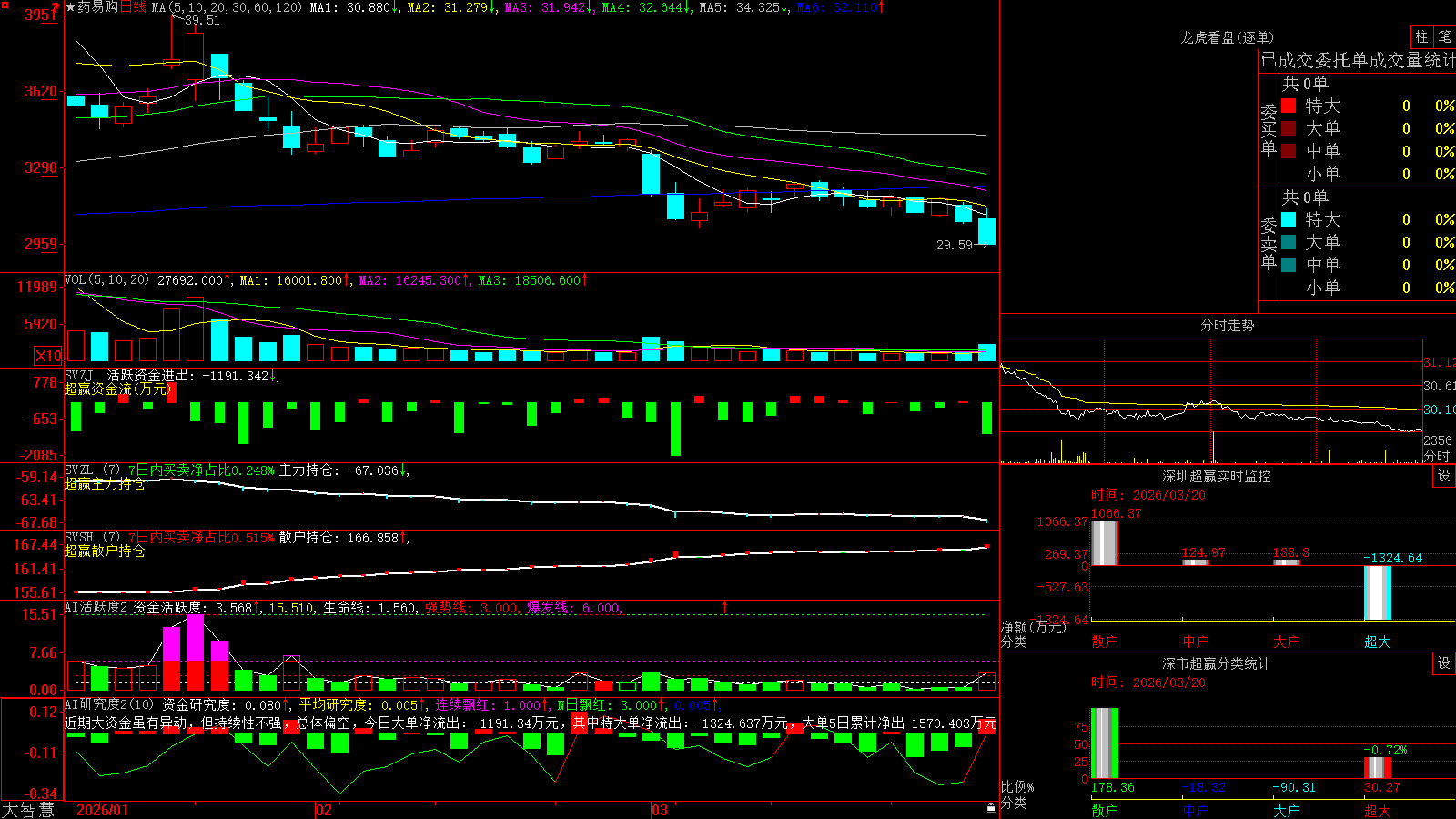This screenshot has width=1456, height=819.
Task: Click the AI活跃度2 indicator title
Action: [x=96, y=607]
